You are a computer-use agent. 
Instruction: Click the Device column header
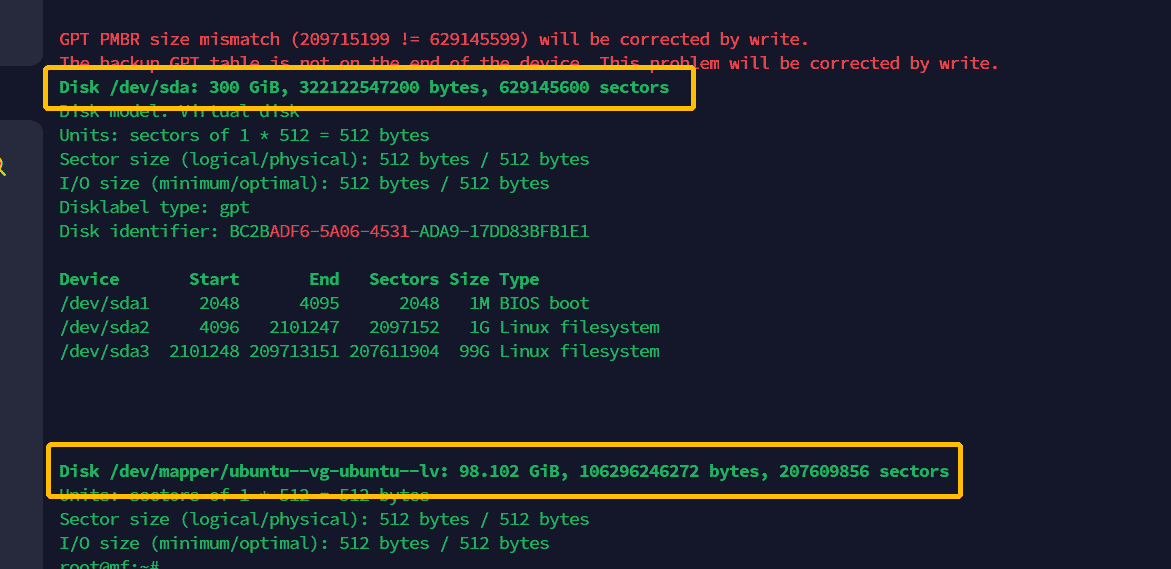tap(89, 279)
